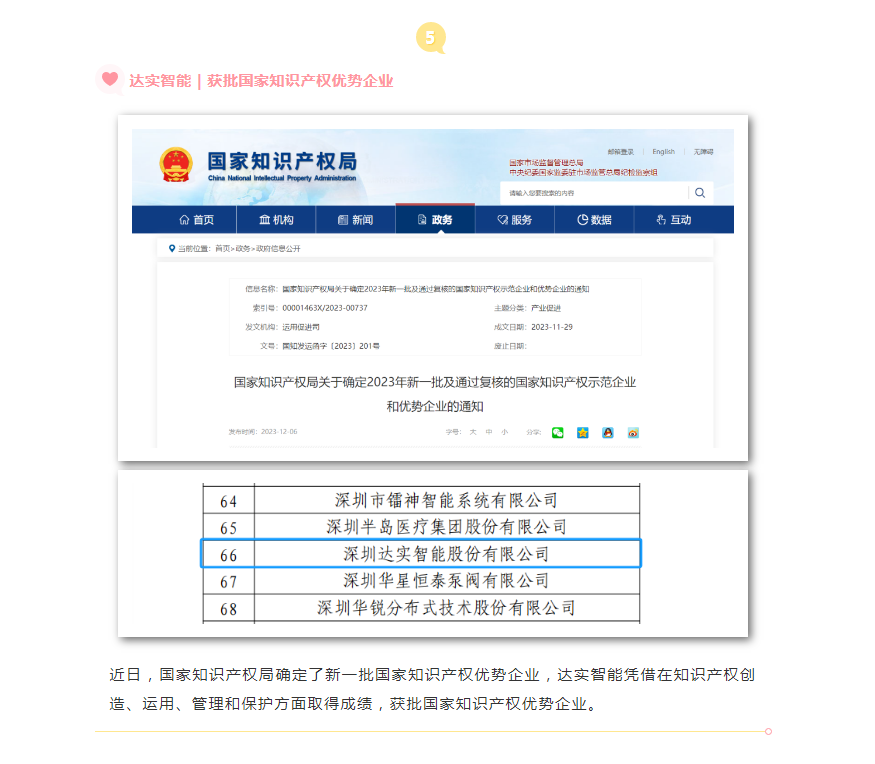Share the notice via WeChat icon
The height and width of the screenshot is (764, 875).
(557, 433)
